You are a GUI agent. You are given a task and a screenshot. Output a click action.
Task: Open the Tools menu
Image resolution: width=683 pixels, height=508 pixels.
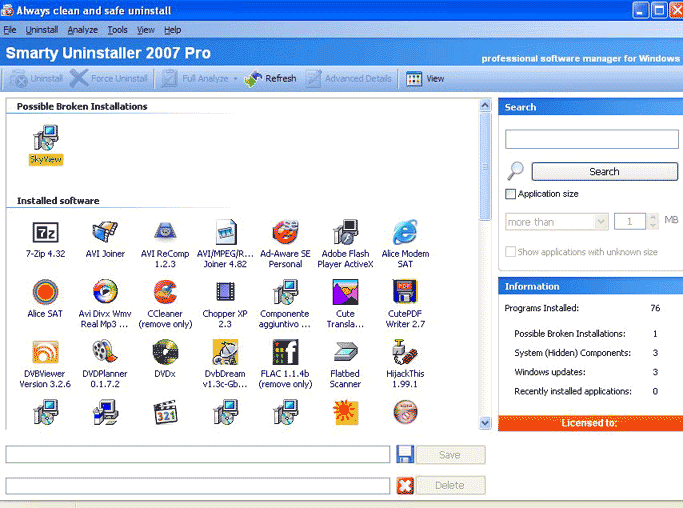(117, 30)
